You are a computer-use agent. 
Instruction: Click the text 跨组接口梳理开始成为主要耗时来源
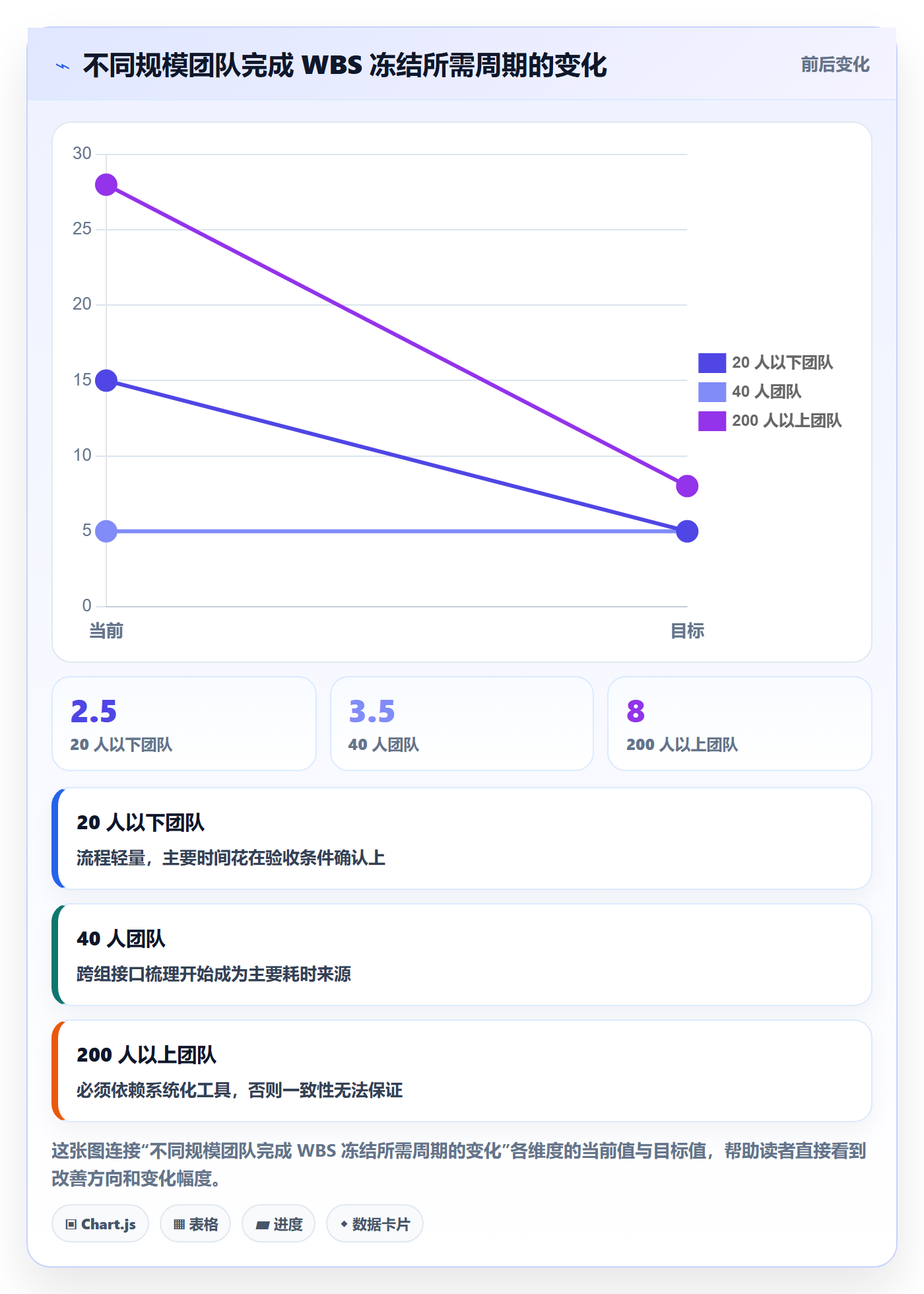click(214, 974)
